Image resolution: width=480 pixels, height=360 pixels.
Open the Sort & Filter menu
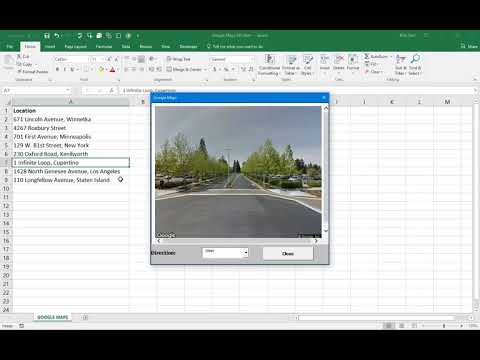(x=400, y=65)
